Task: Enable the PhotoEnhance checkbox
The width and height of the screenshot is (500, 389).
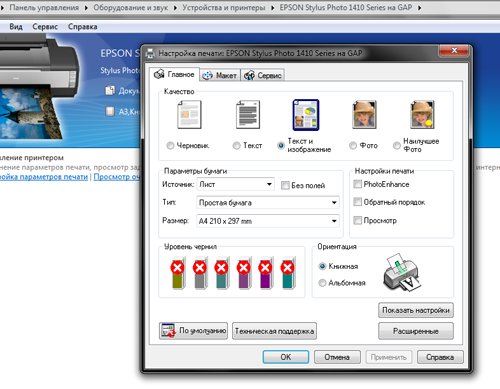Action: (357, 184)
